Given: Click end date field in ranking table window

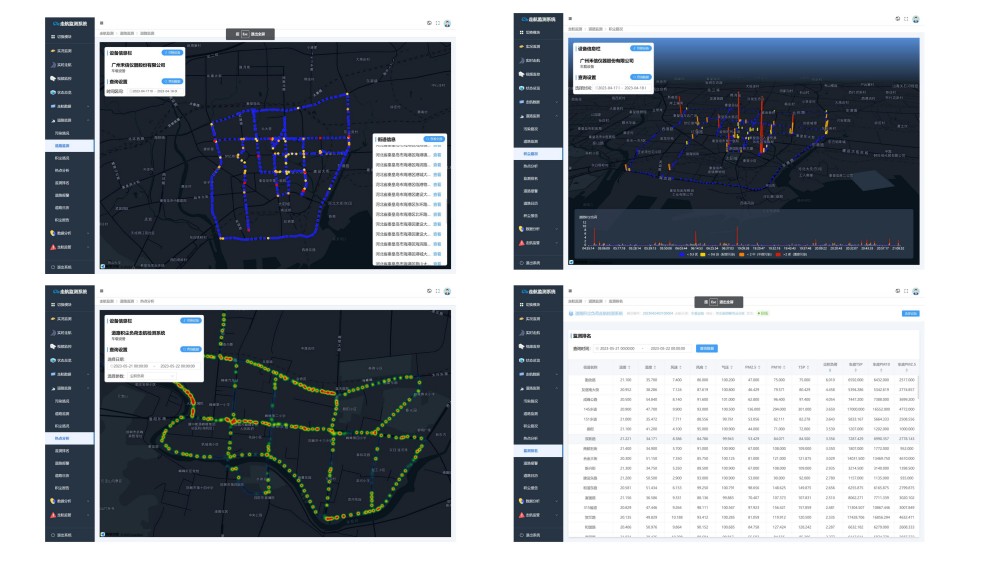Looking at the screenshot, I should click(668, 348).
